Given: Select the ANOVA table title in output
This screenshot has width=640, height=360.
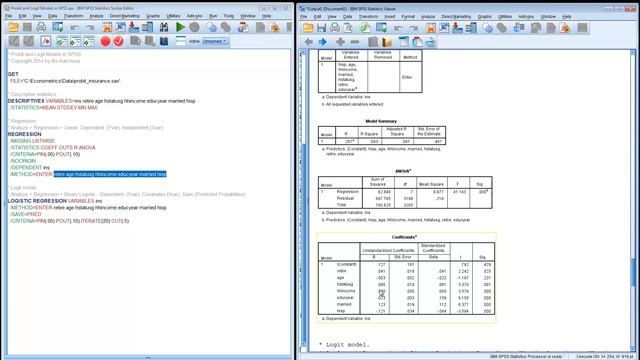Looking at the screenshot, I should tap(403, 171).
